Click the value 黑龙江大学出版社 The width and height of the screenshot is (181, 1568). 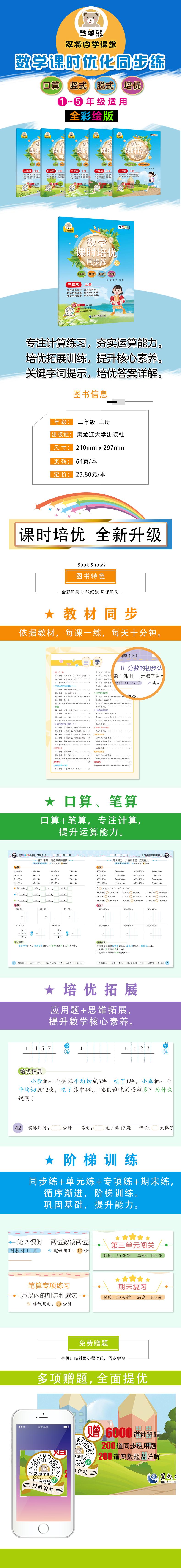coord(100,435)
